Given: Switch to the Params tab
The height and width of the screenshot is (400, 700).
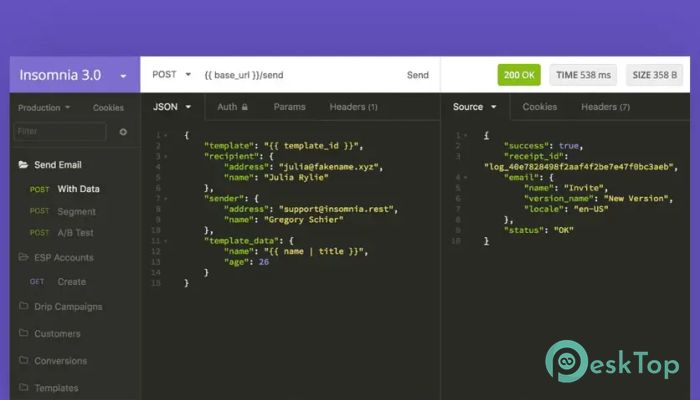Looking at the screenshot, I should point(289,107).
